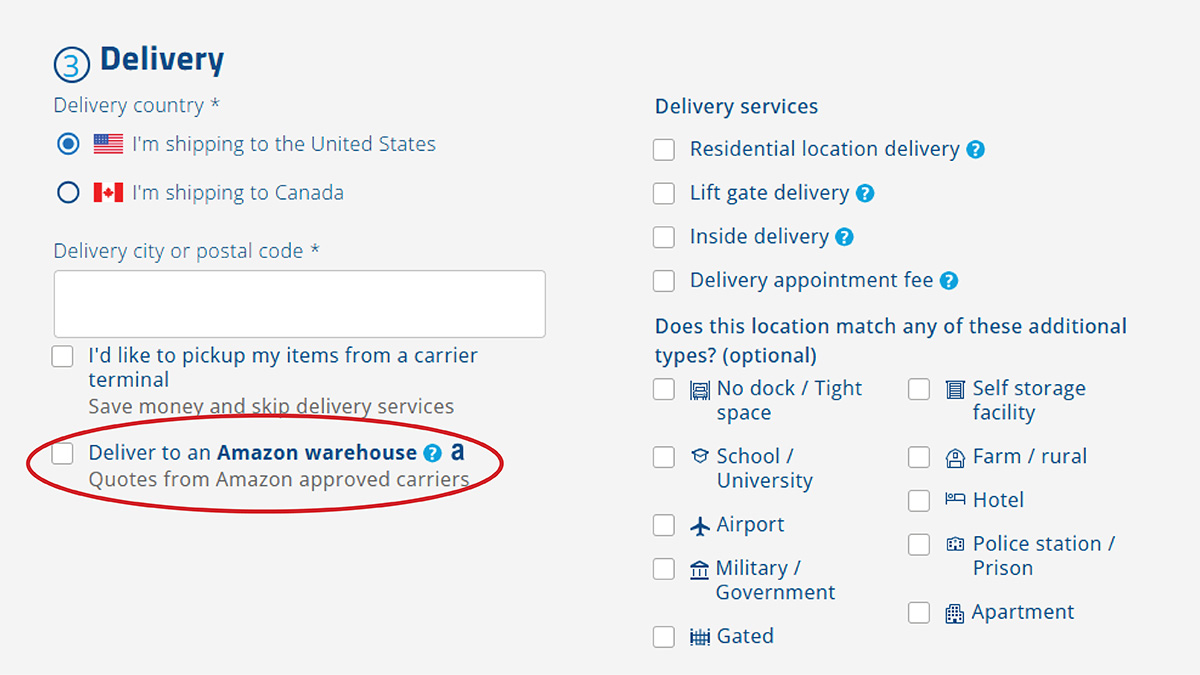Enable the Residential location delivery checkbox
The image size is (1200, 675).
point(663,149)
